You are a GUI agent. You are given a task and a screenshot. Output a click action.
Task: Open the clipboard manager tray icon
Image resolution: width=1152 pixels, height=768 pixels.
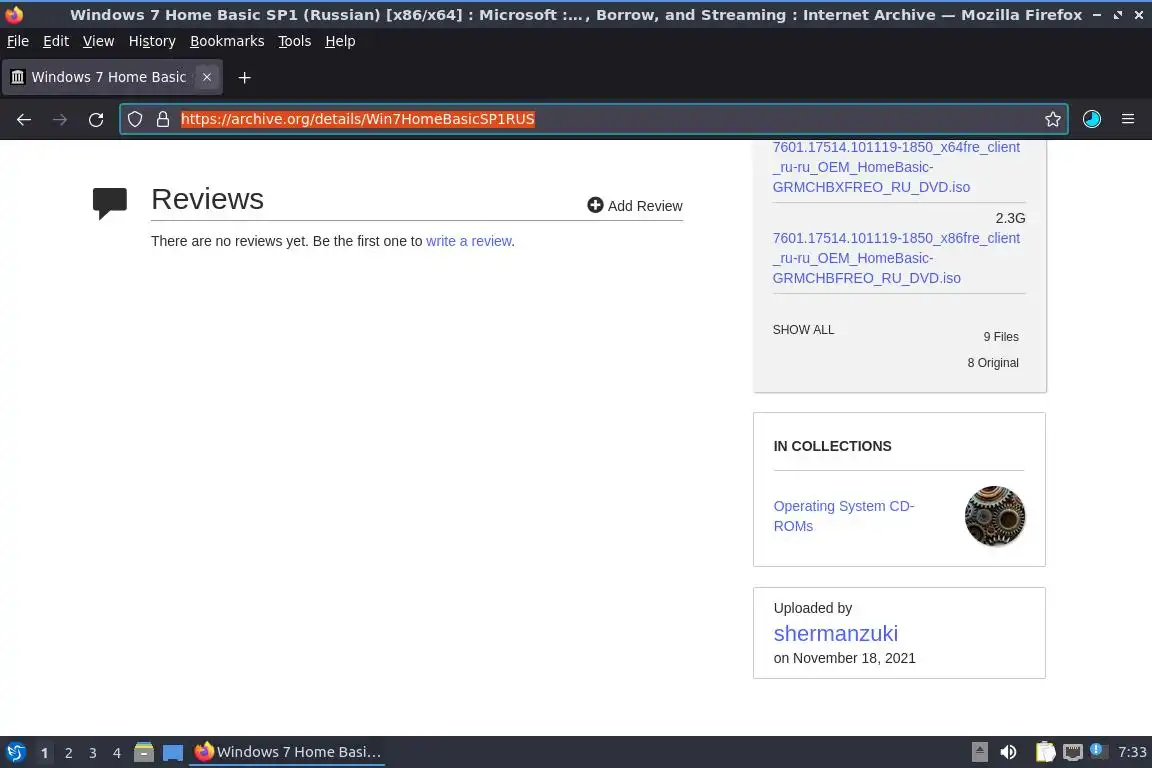pyautogui.click(x=1045, y=752)
